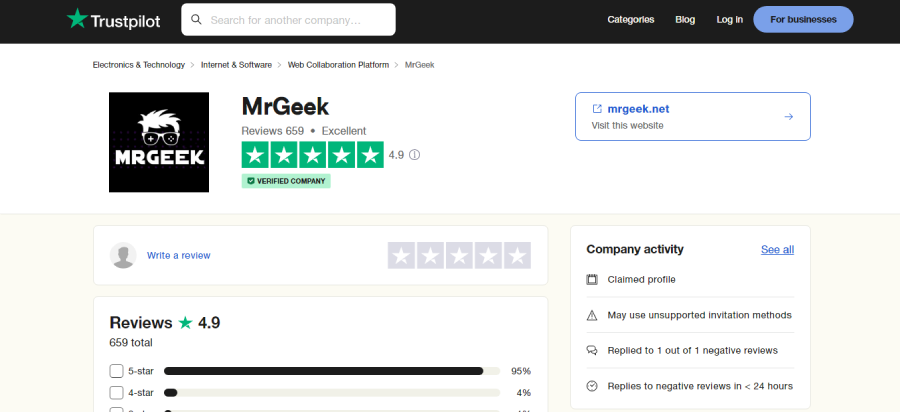Click the TrustScore info icon beside 4.9
Screen dimensions: 900x412
414,155
